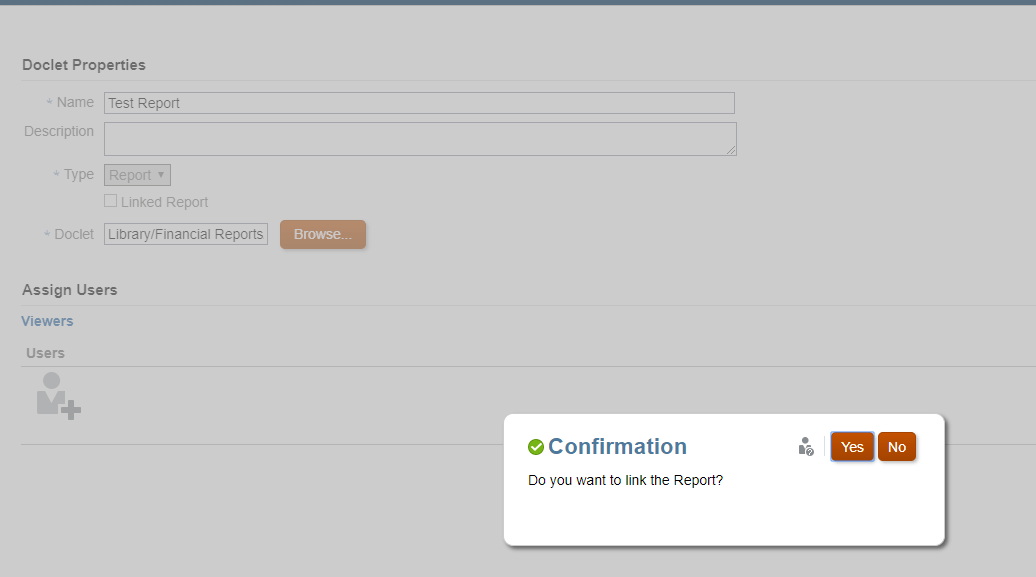Click the Description box resize handle

(x=731, y=150)
